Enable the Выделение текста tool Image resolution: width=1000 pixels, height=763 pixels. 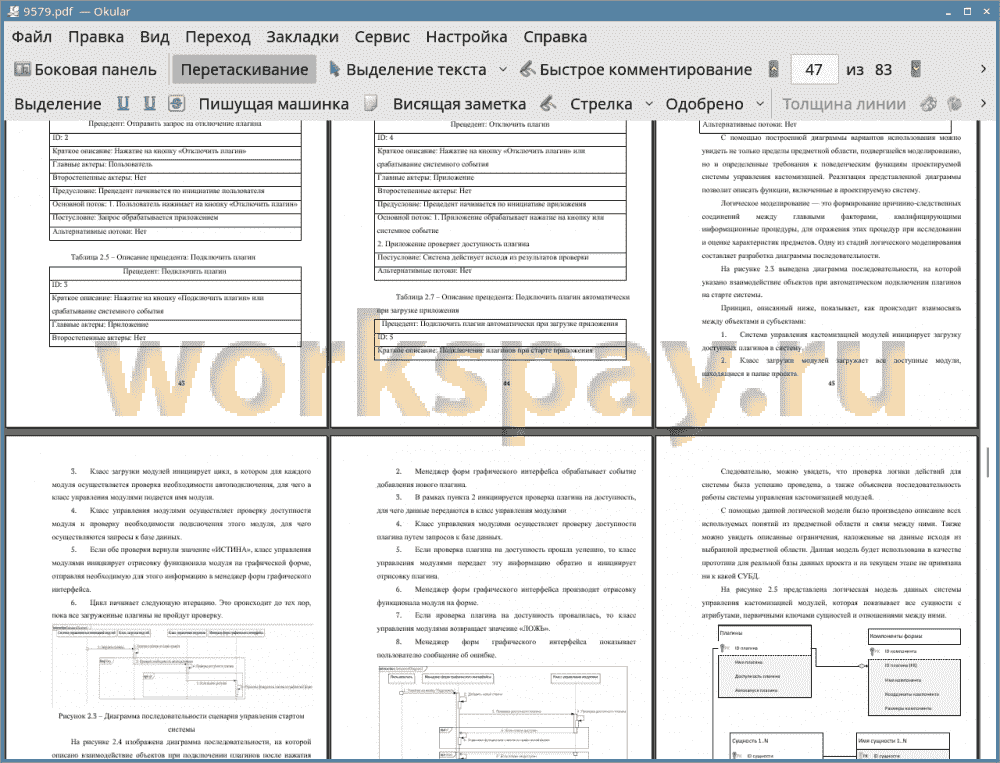[x=408, y=69]
